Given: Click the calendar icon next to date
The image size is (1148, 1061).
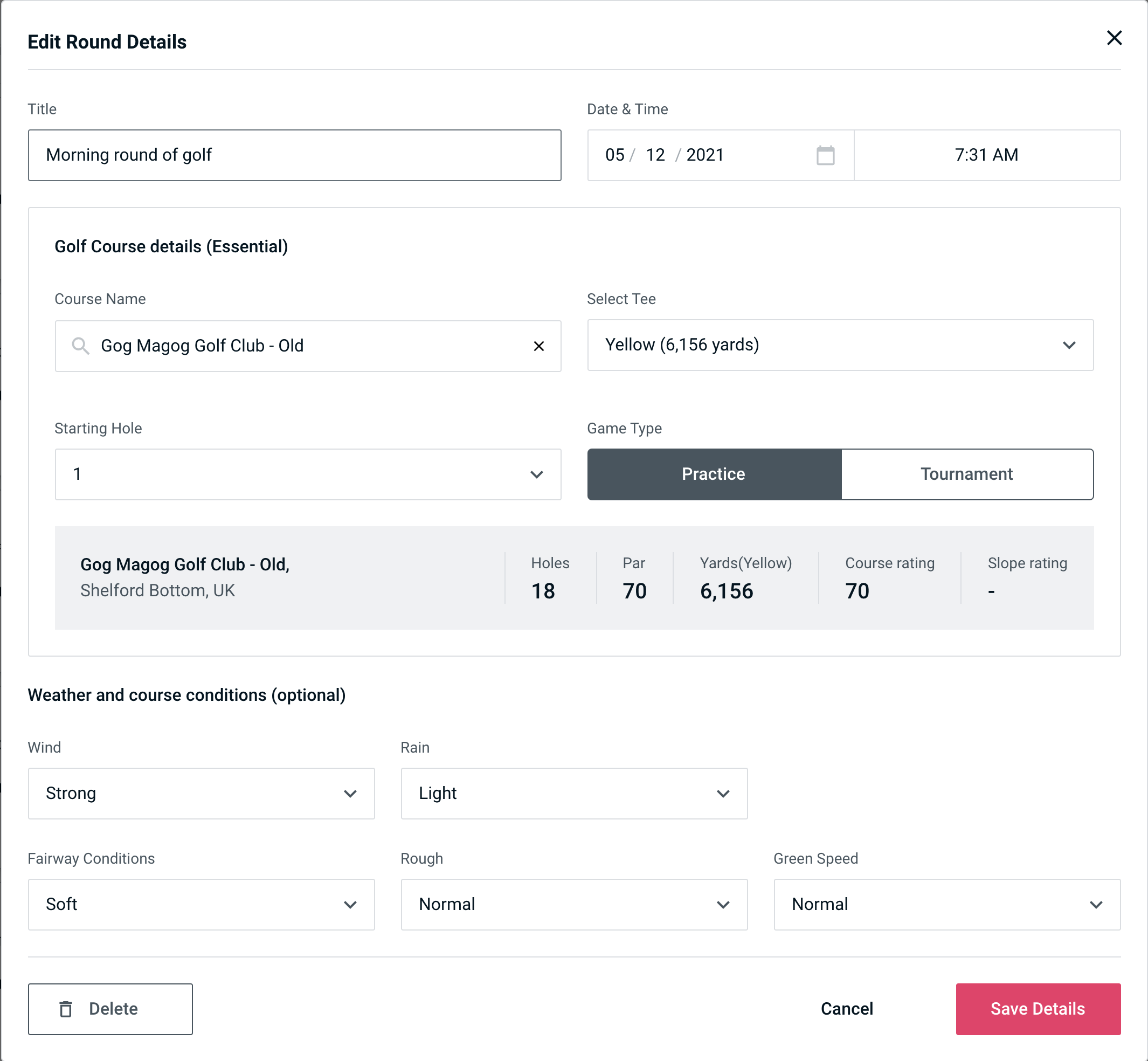Looking at the screenshot, I should pos(825,155).
